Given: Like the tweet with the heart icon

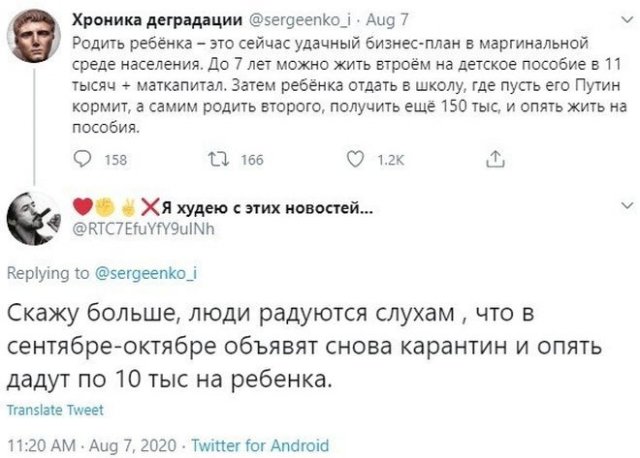Looking at the screenshot, I should click(351, 157).
